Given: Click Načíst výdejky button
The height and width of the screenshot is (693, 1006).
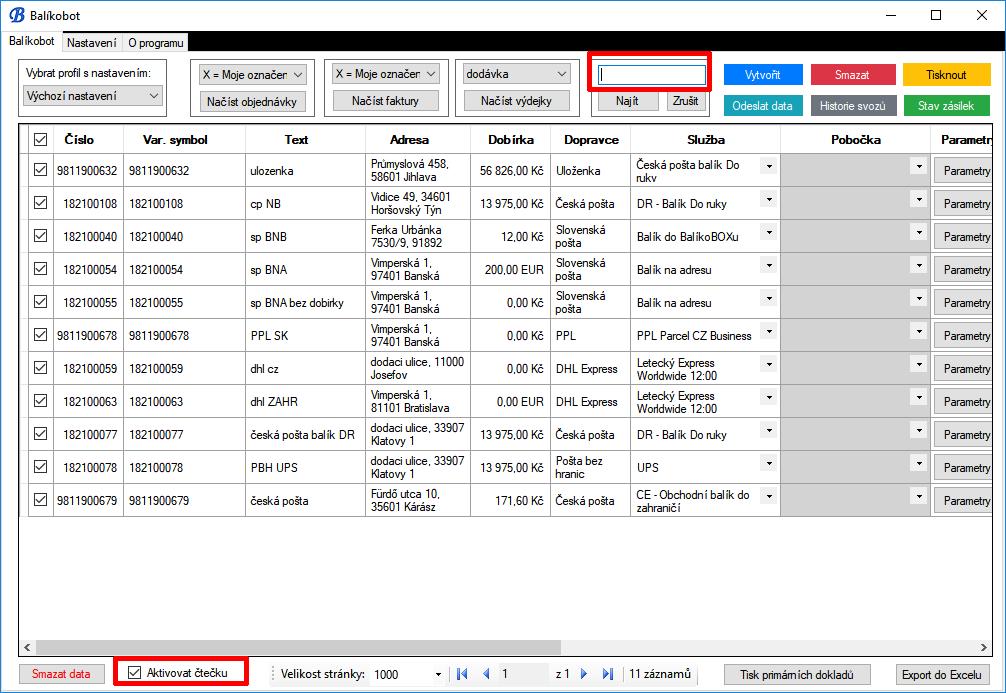Looking at the screenshot, I should click(x=516, y=101).
